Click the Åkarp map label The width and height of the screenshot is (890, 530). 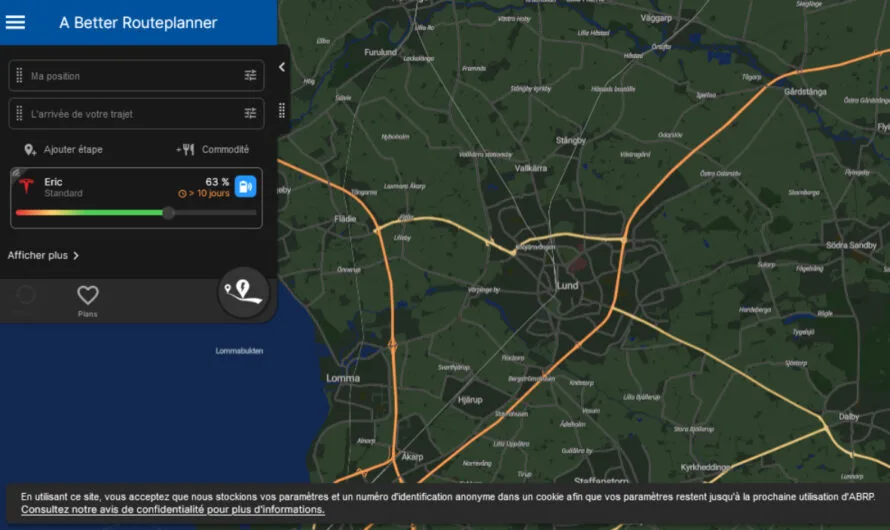(412, 456)
